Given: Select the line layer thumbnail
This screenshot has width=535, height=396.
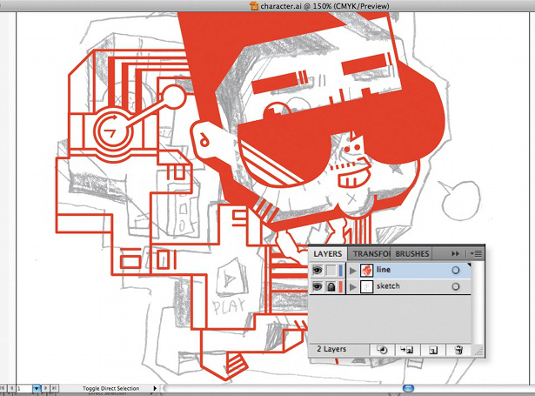Looking at the screenshot, I should point(366,270).
